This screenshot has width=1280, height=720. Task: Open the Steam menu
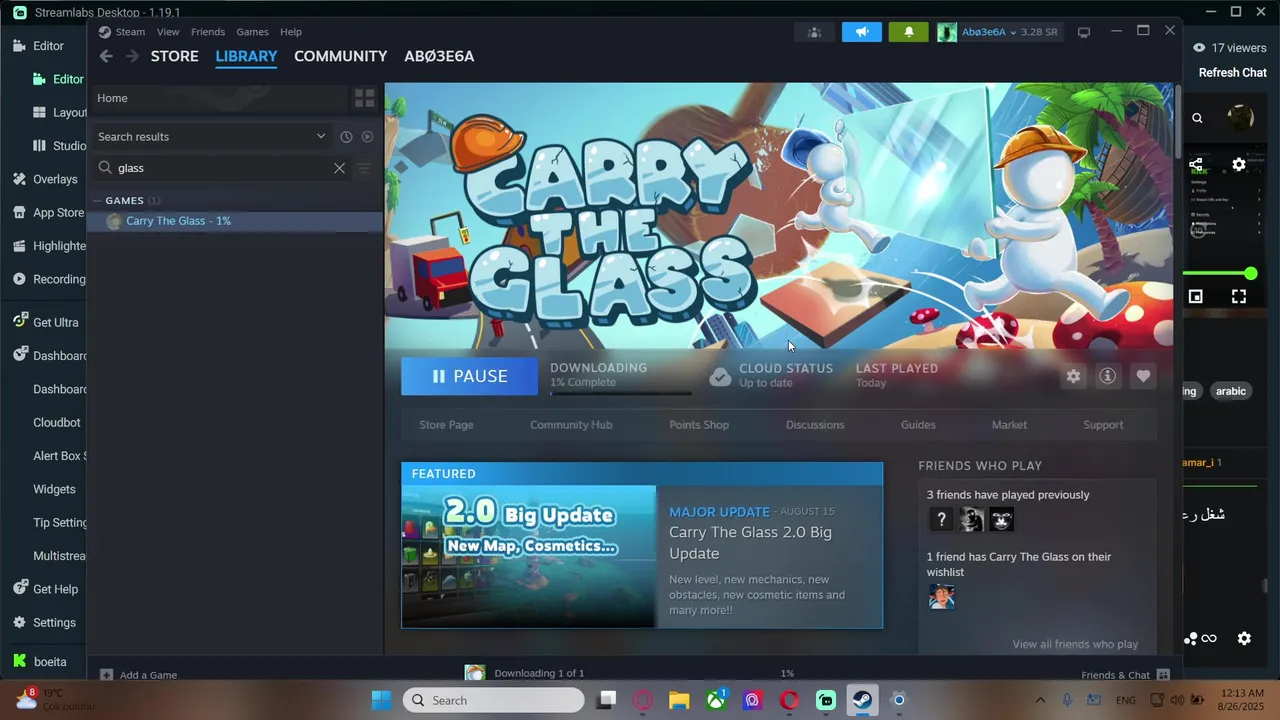coord(129,32)
